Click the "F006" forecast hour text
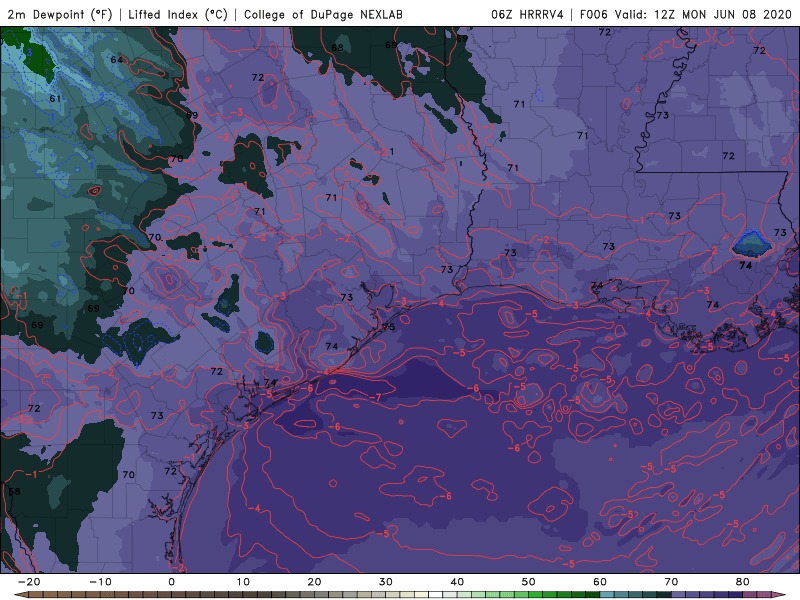 pos(594,14)
